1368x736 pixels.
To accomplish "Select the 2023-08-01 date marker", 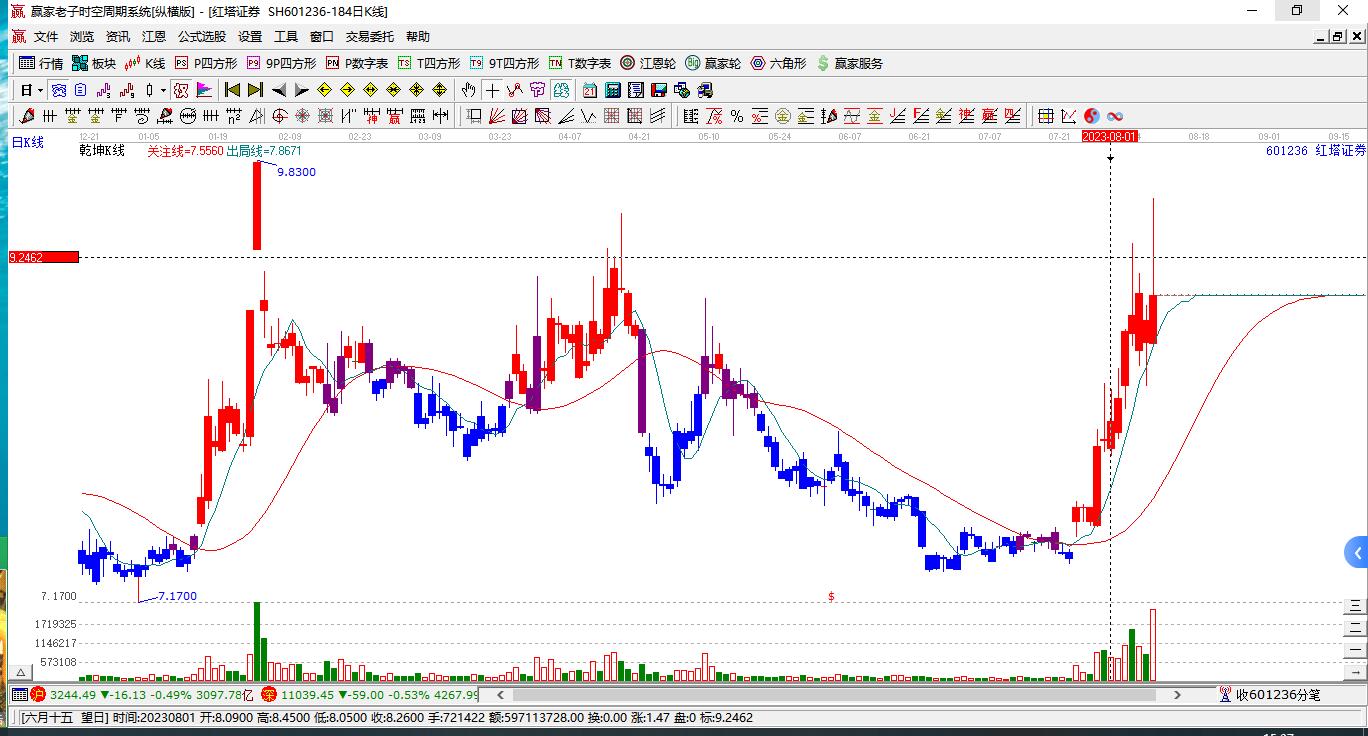I will 1110,136.
